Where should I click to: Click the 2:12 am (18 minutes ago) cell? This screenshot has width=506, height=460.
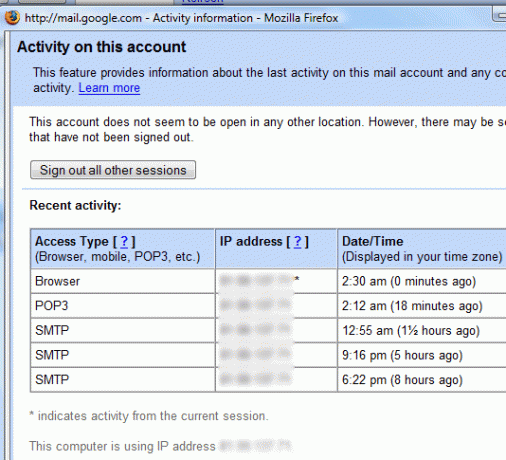pos(422,306)
